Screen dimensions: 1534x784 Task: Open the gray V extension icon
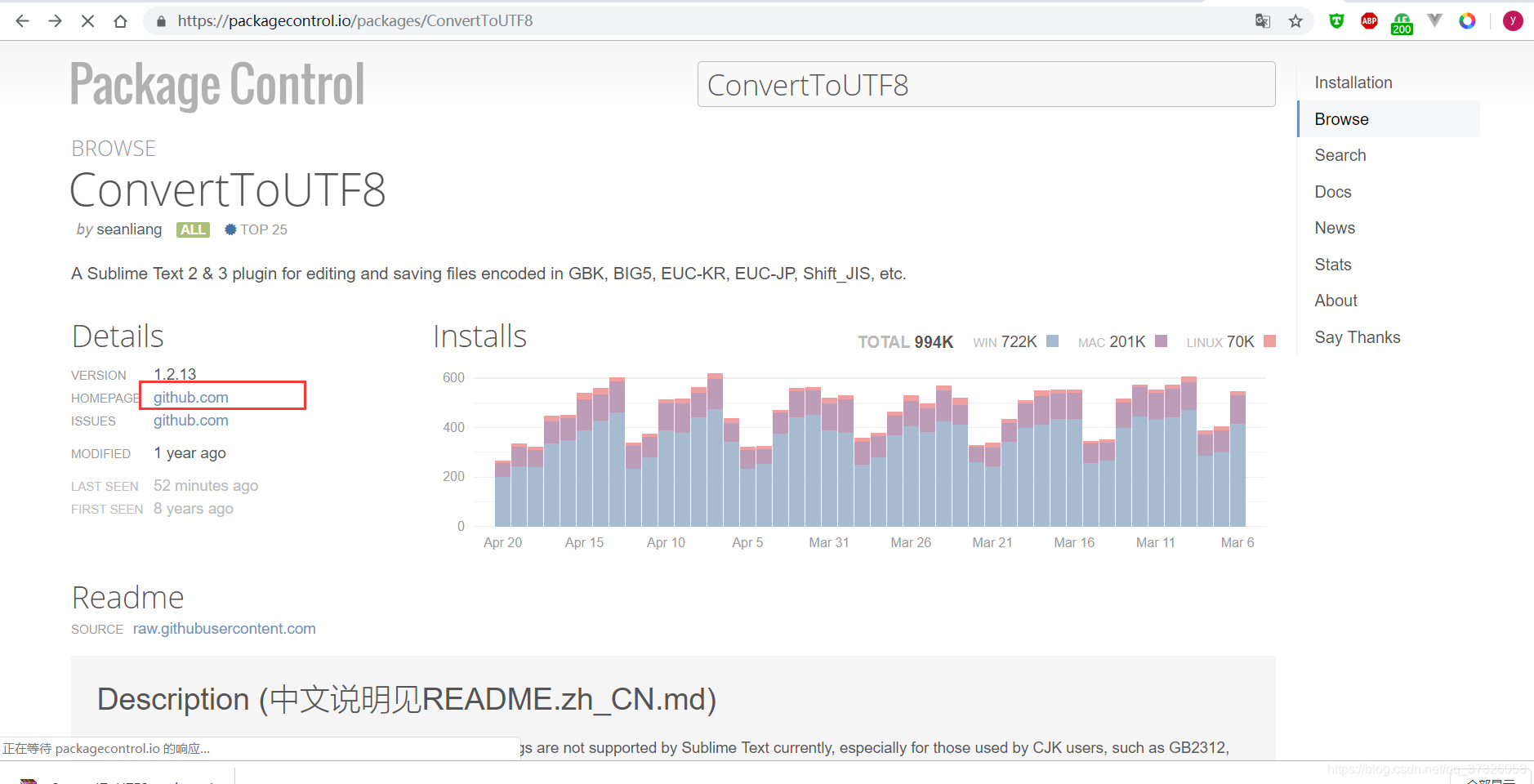(1434, 21)
